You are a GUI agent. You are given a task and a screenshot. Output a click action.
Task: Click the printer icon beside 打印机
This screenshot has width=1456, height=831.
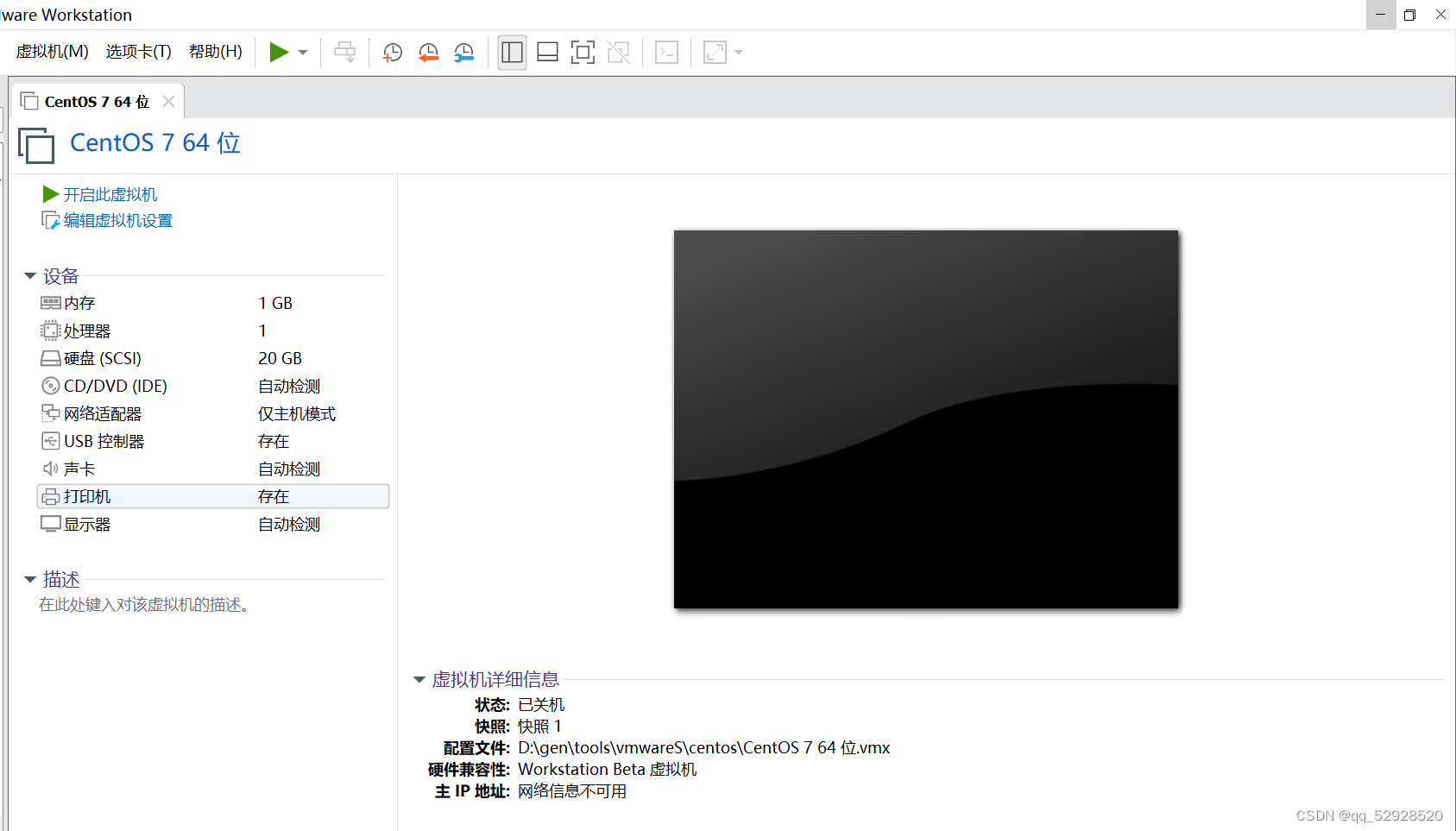[51, 496]
